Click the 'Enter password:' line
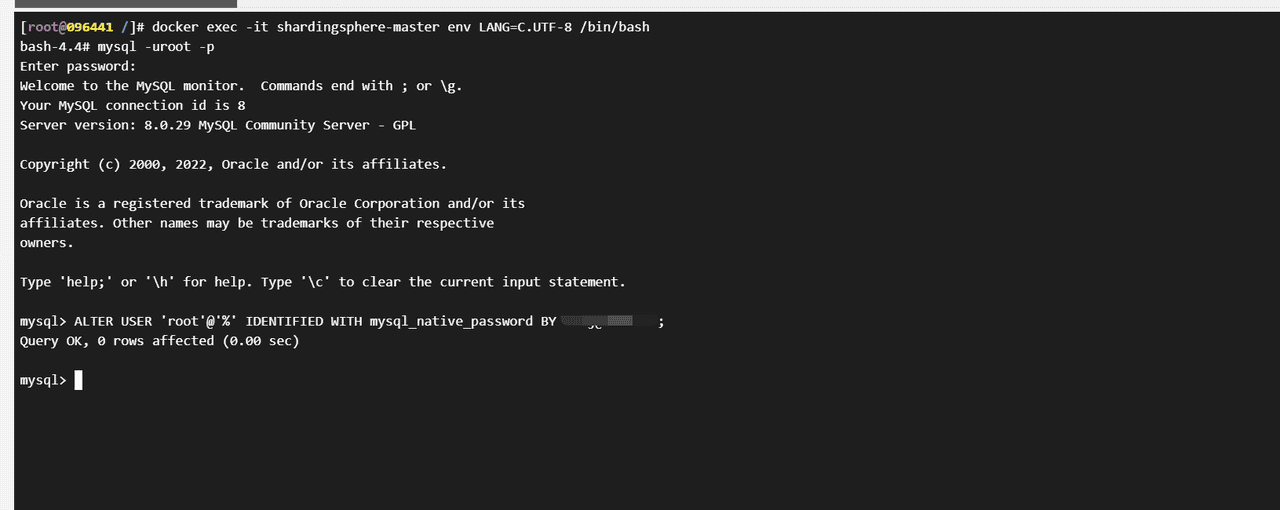The image size is (1280, 510). [x=77, y=66]
